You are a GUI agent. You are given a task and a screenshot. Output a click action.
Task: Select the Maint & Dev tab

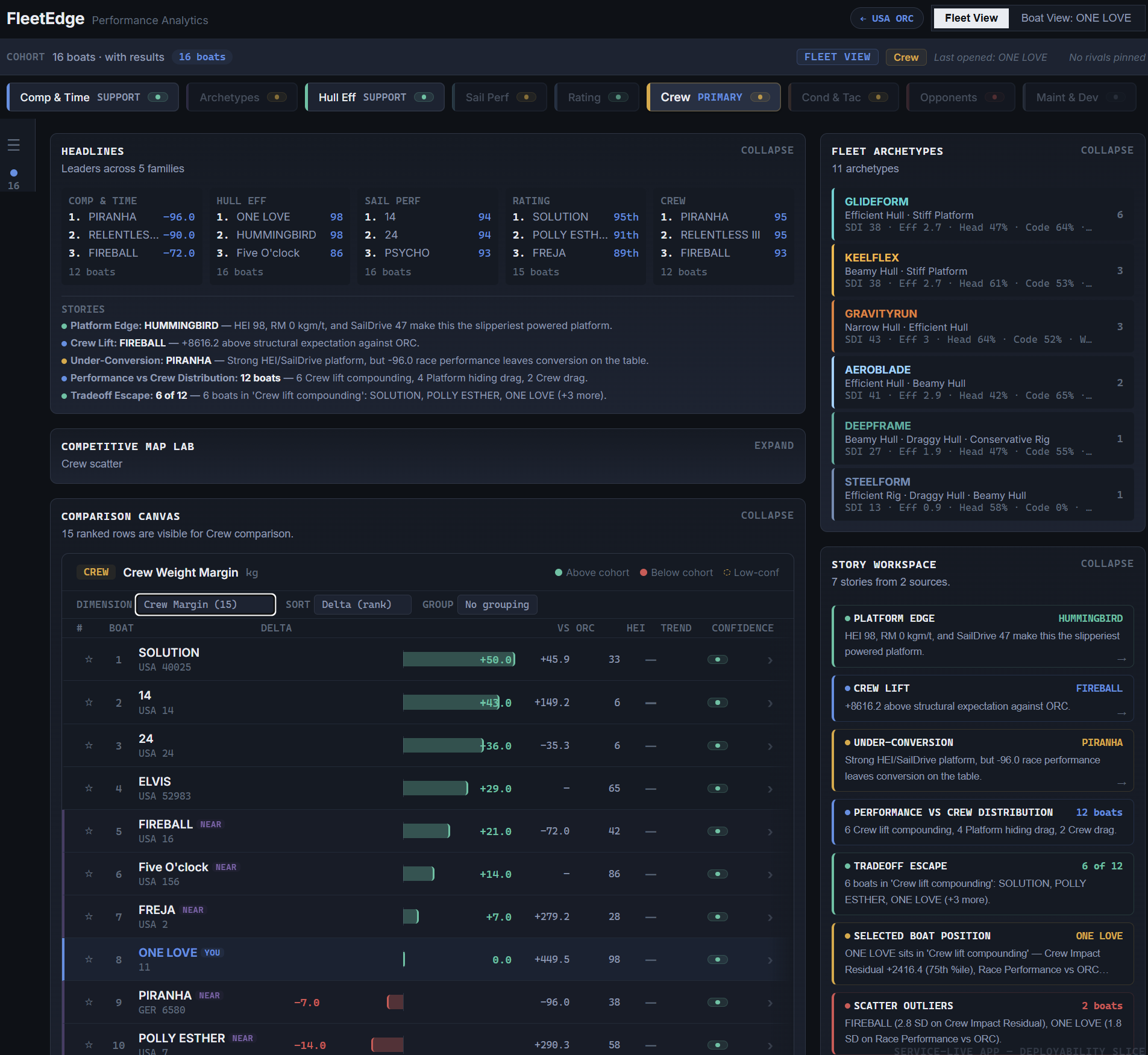[x=1079, y=97]
